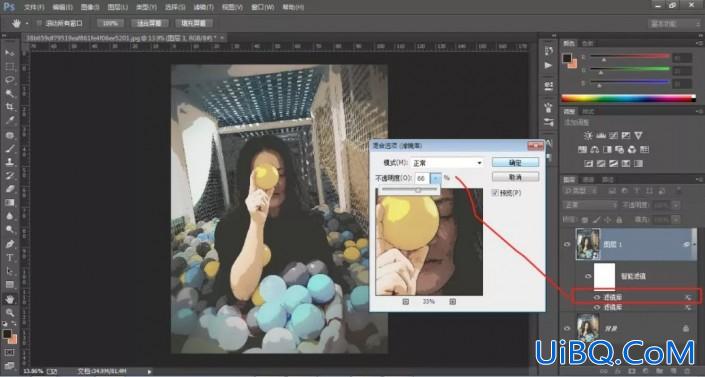Open 图像(I) menu
The height and width of the screenshot is (377, 705).
pos(90,7)
